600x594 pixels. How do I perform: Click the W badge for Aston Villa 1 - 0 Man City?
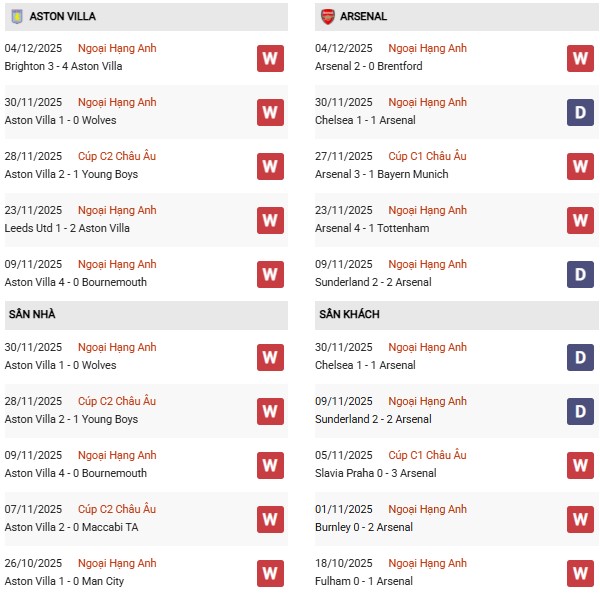[270, 573]
